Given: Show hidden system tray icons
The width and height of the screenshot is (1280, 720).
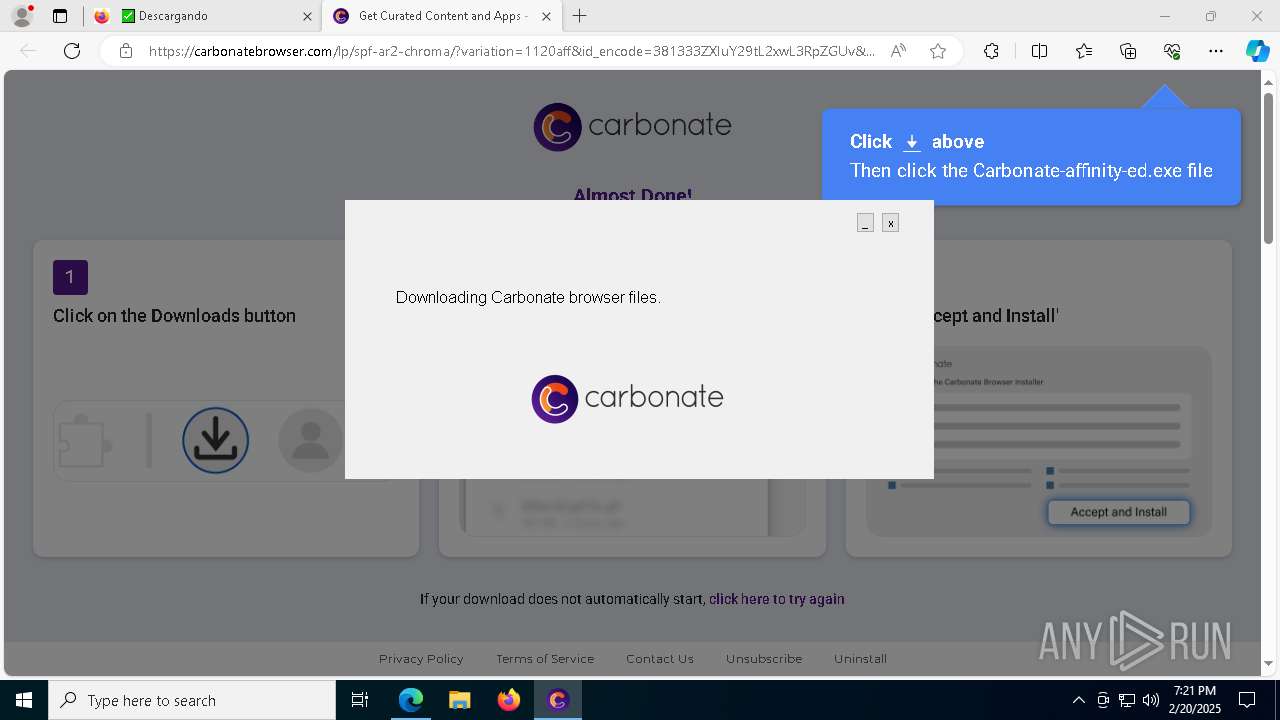Looking at the screenshot, I should (1078, 700).
